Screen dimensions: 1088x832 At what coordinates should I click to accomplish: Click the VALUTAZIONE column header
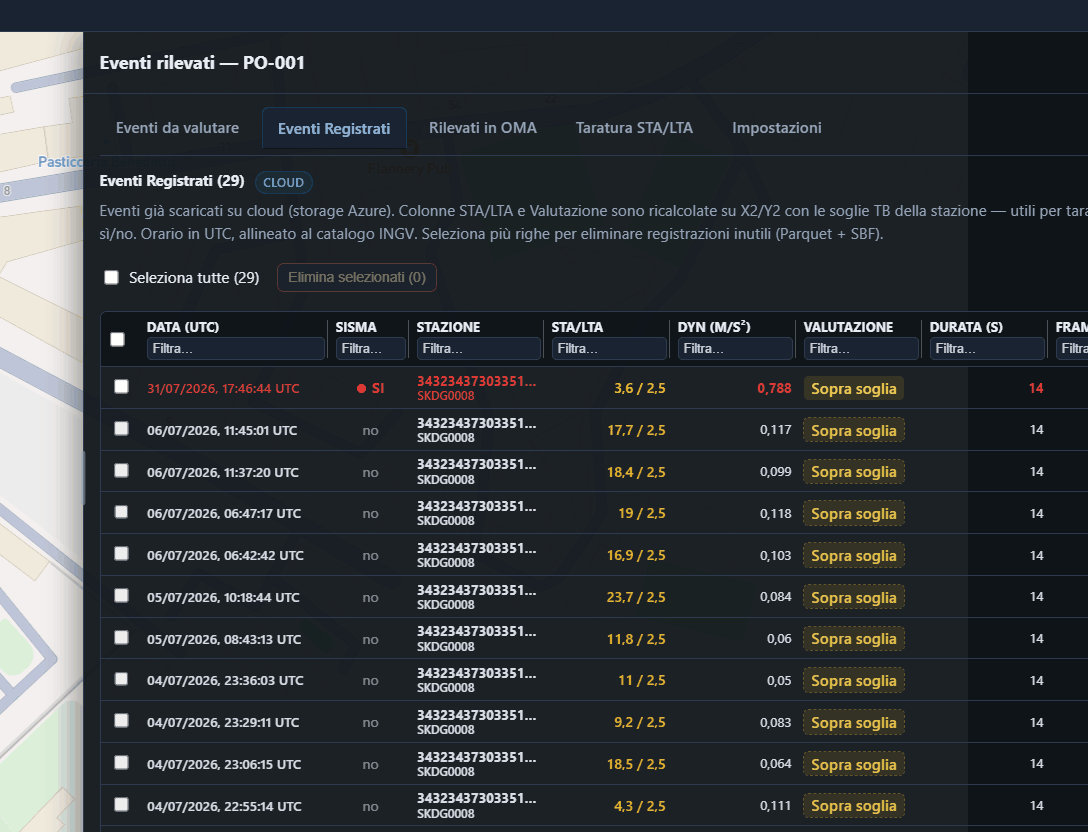pyautogui.click(x=848, y=327)
